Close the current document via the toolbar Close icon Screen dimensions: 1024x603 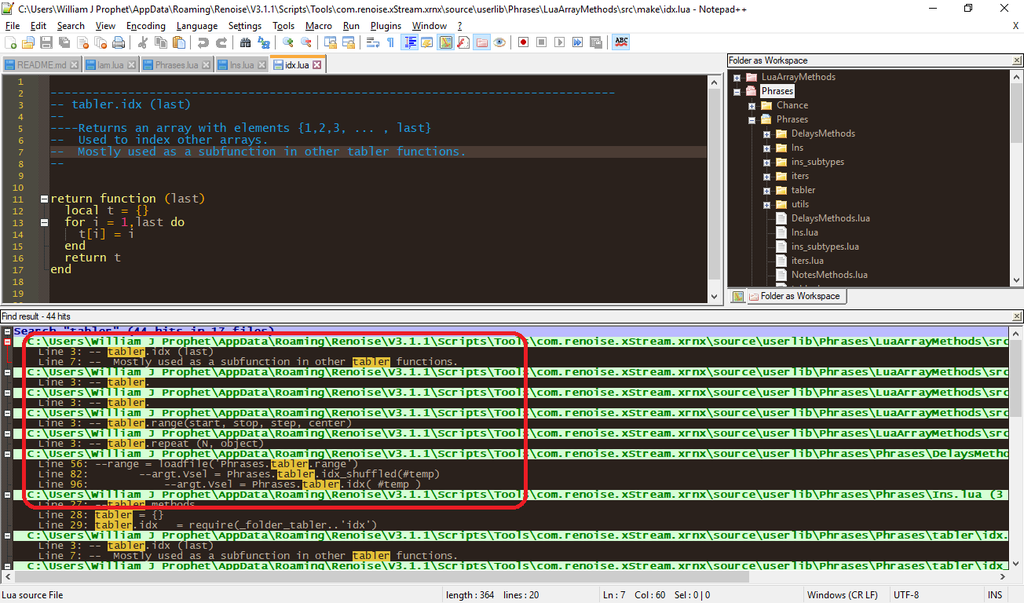click(x=82, y=42)
